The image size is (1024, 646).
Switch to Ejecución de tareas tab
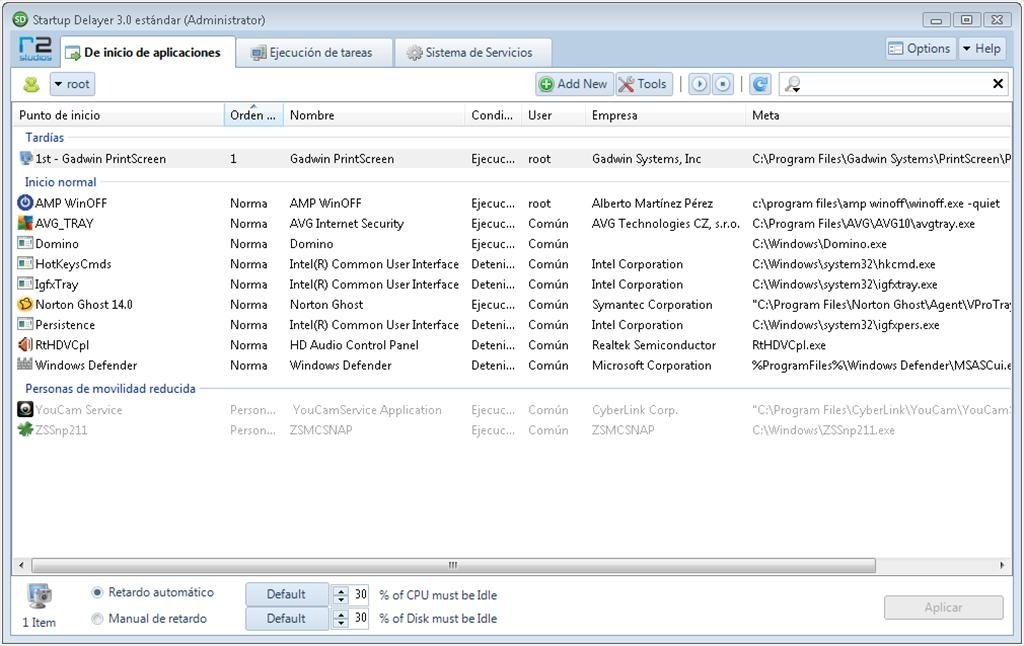pyautogui.click(x=314, y=52)
